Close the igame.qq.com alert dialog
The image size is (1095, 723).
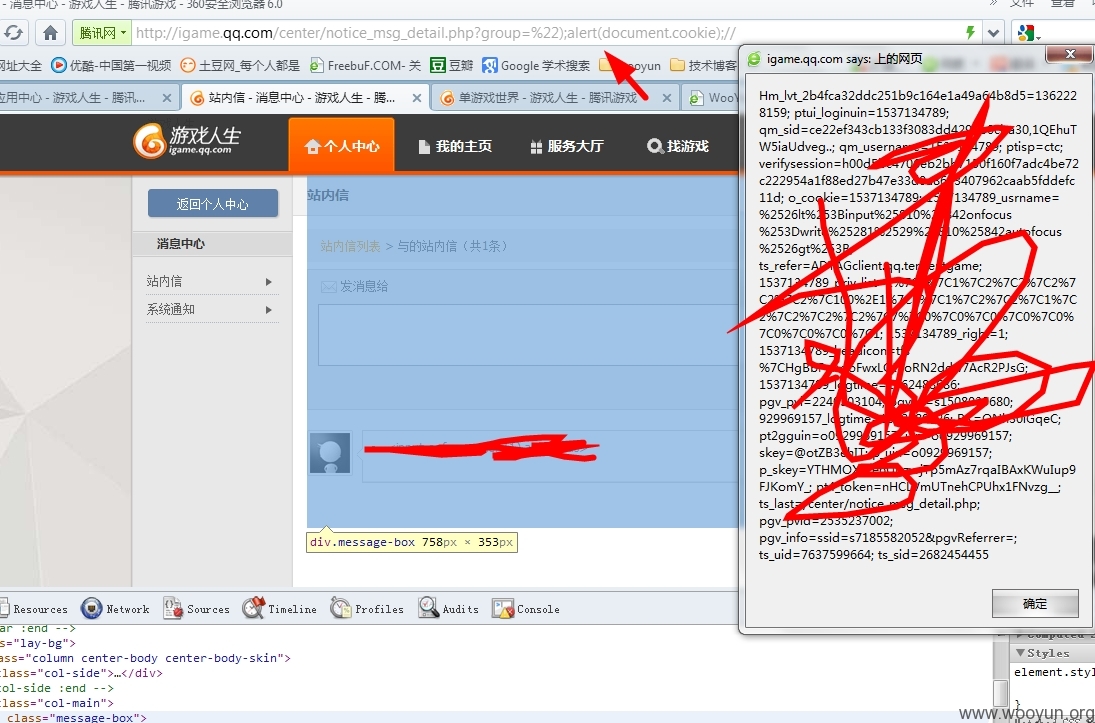pyautogui.click(x=1070, y=54)
